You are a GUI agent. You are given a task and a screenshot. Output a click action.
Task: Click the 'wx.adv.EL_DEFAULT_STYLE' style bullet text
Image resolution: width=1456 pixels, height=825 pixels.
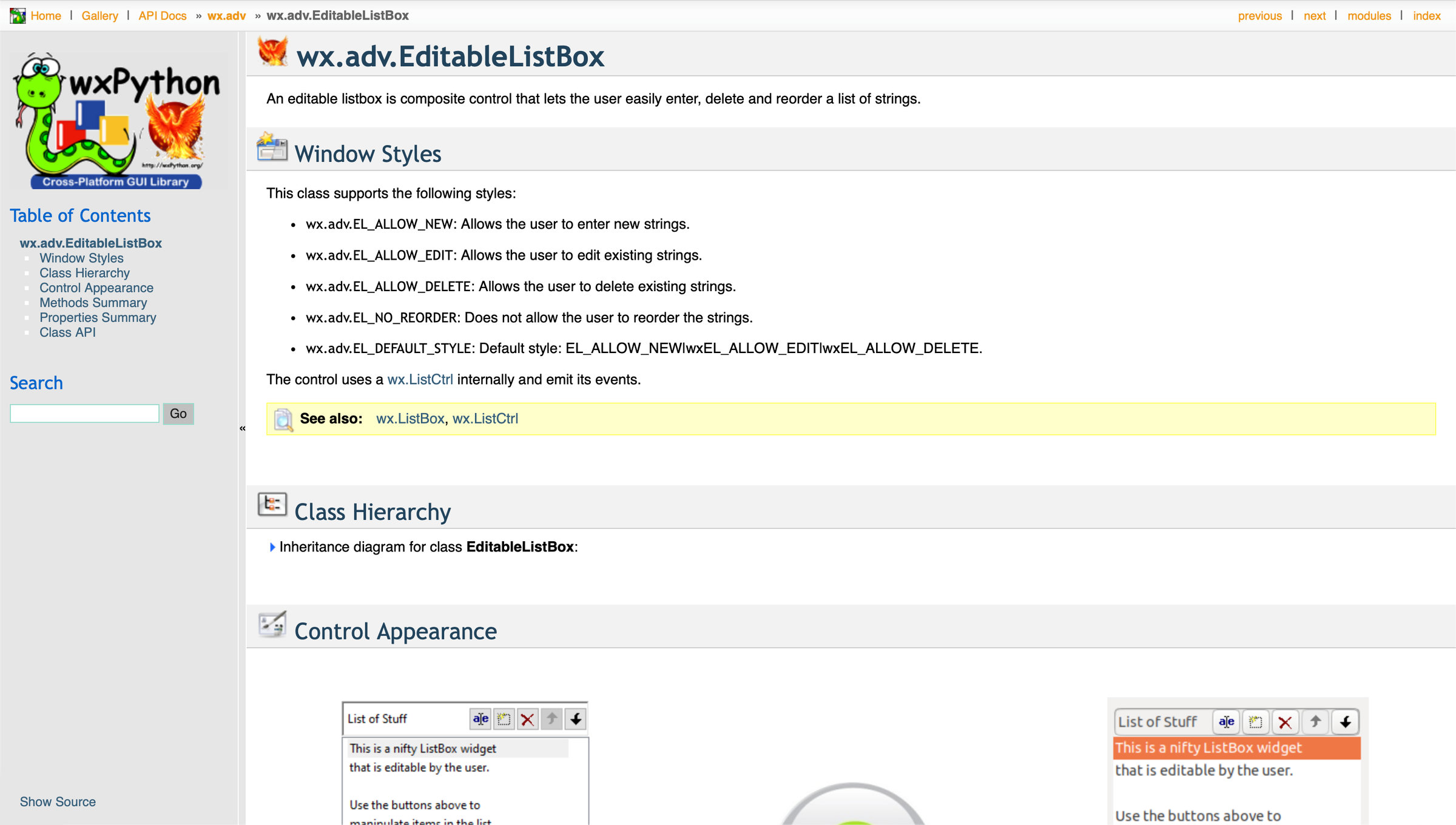pyautogui.click(x=644, y=349)
